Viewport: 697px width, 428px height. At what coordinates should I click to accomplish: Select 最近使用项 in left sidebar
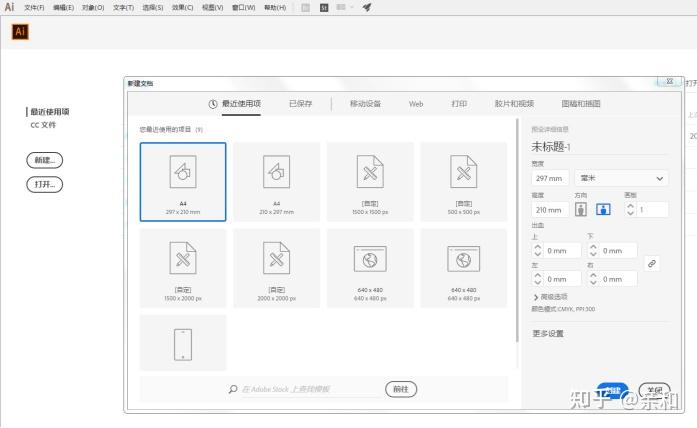[x=50, y=112]
